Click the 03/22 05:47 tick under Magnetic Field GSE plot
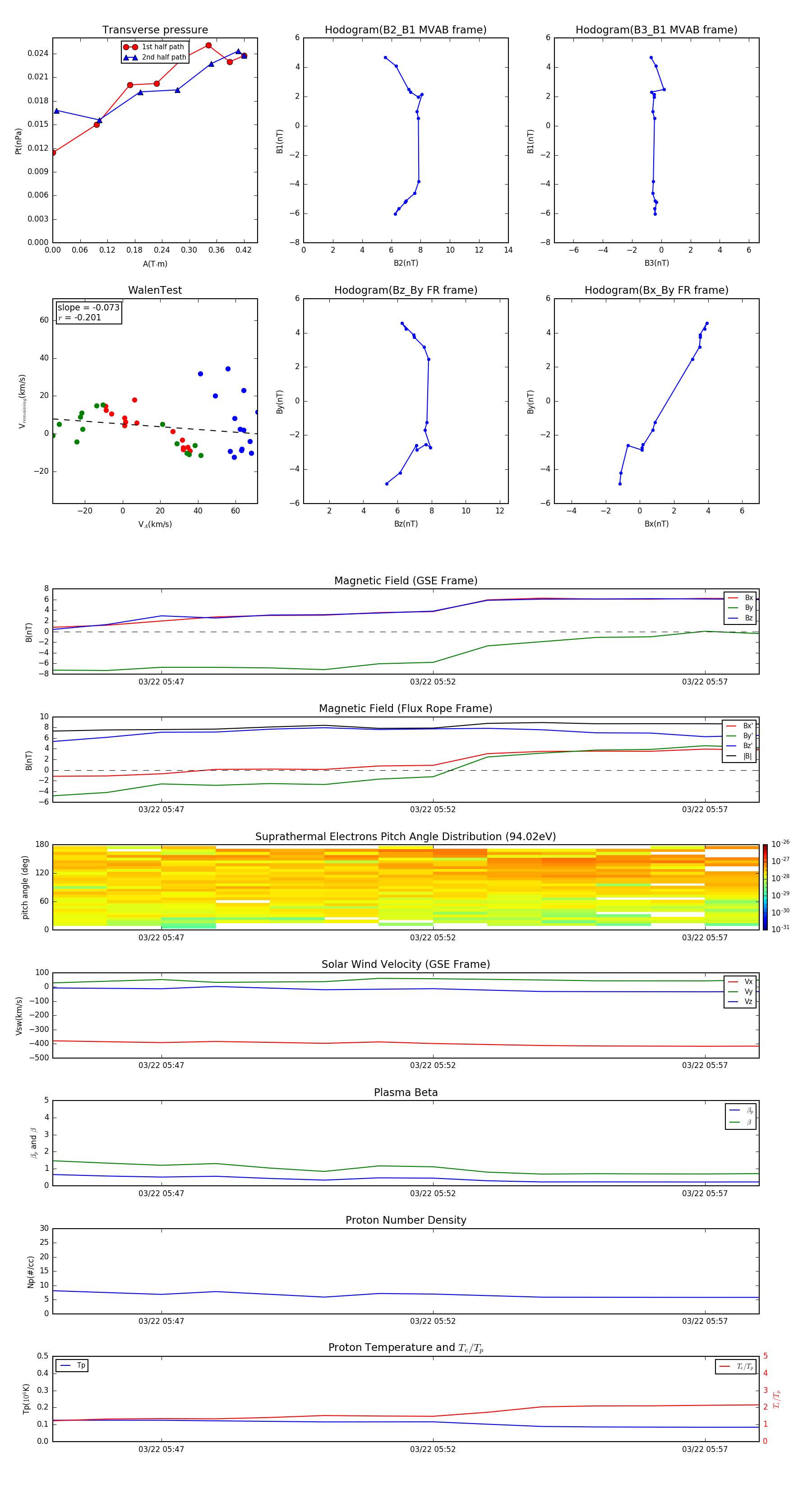This screenshot has width=812, height=1489. pos(161,682)
